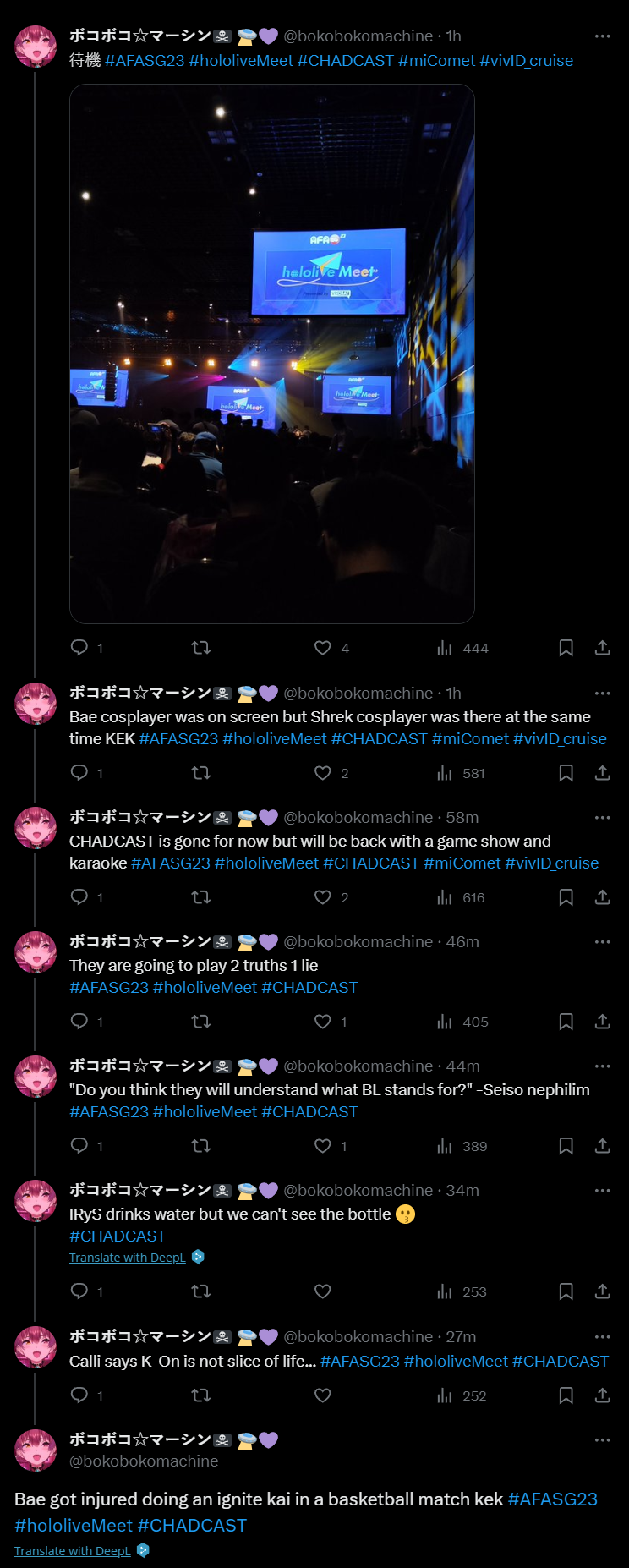The width and height of the screenshot is (629, 1568).
Task: Reply to the Seiso nephilim quote tweet
Action: pos(79,1146)
